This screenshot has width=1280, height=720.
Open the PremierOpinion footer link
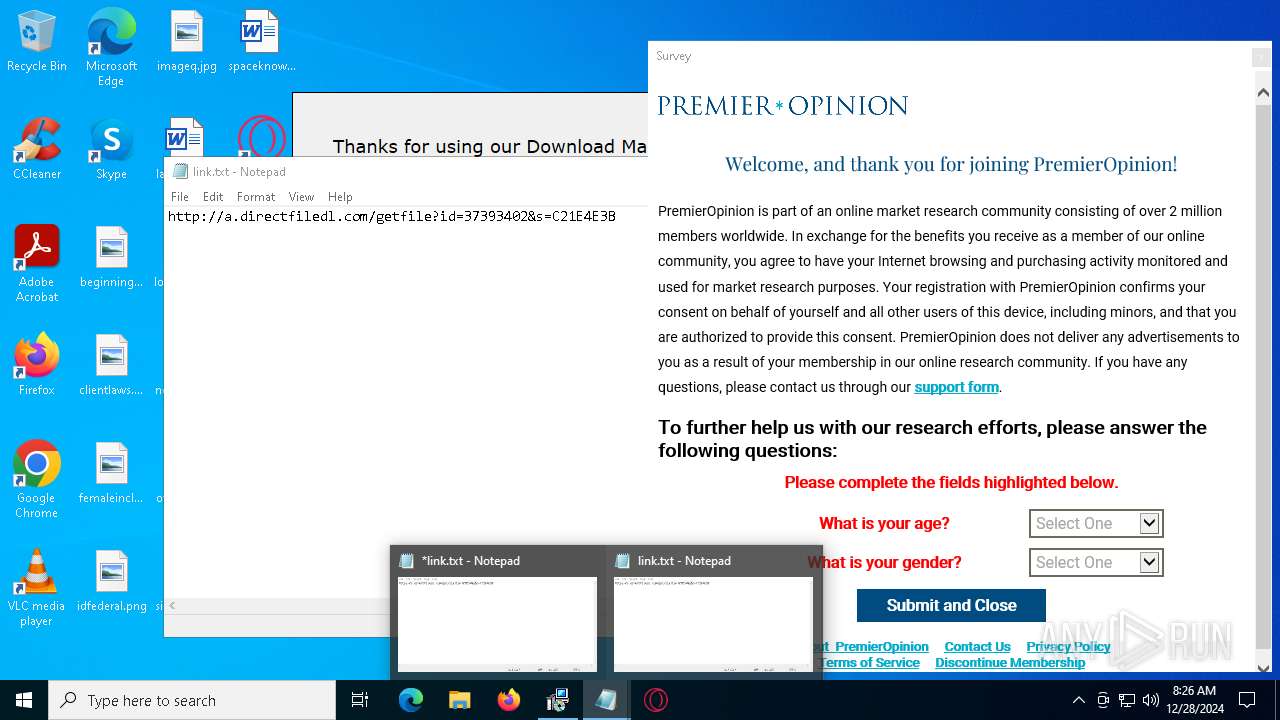click(x=876, y=646)
